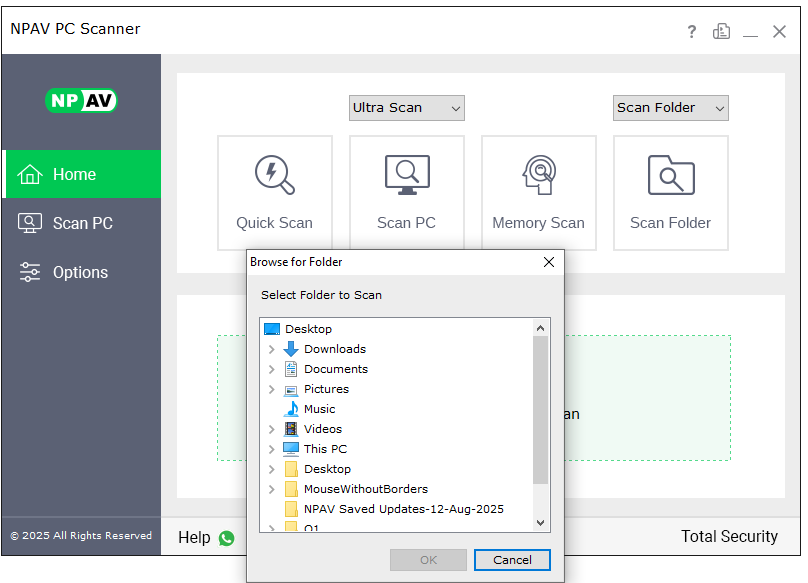
Task: Select NPAV Saved Updates-12-Aug-2025 folder
Action: (x=403, y=509)
